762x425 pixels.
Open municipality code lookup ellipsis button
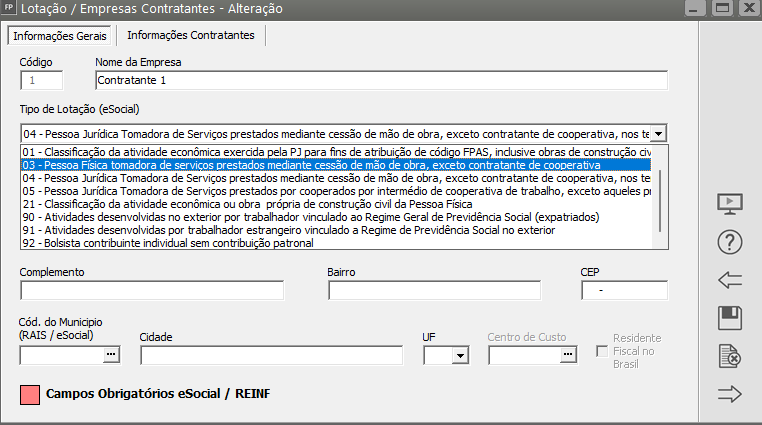(111, 355)
